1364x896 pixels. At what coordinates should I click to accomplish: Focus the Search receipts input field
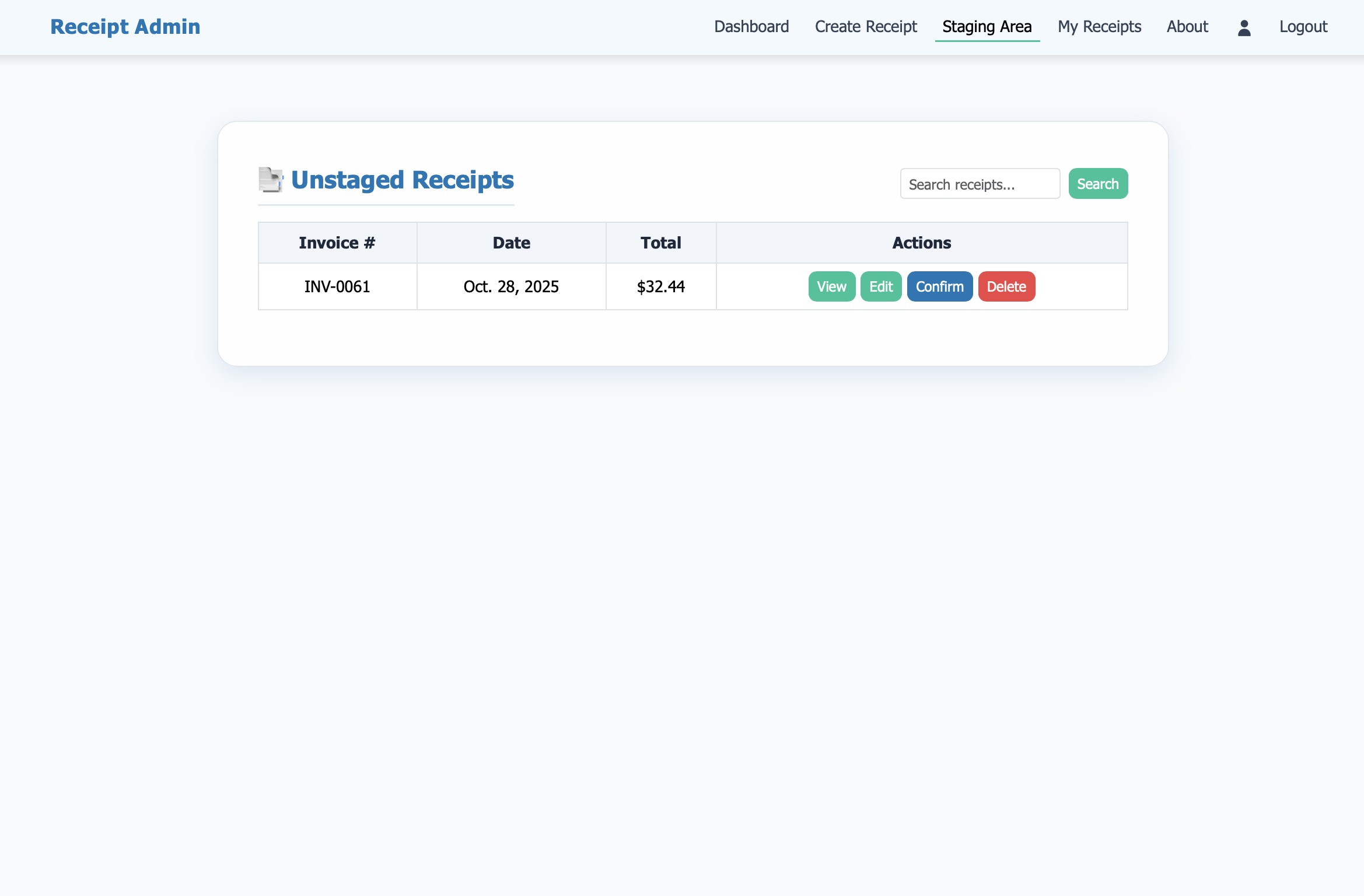click(x=980, y=184)
